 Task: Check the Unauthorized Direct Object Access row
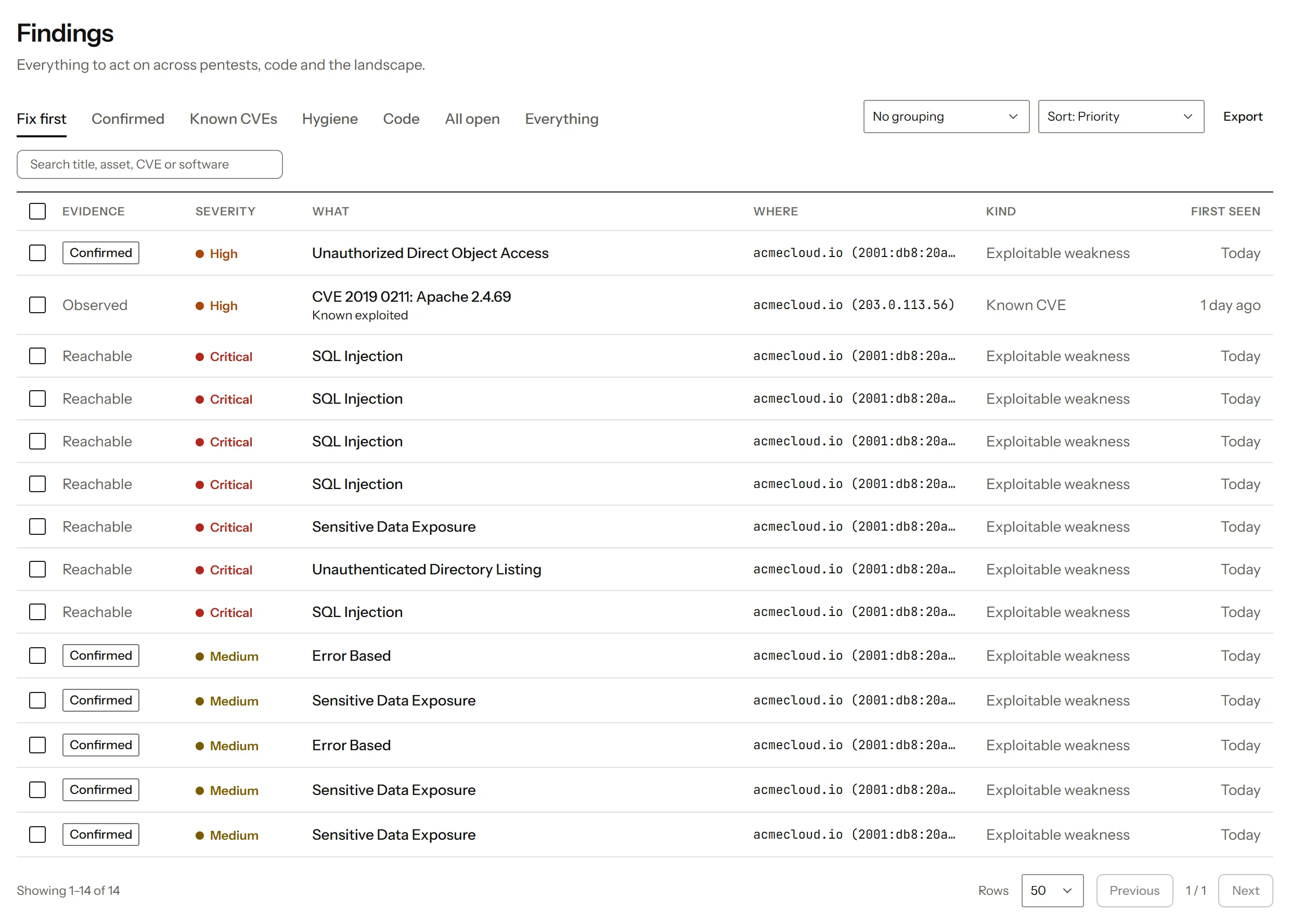(x=37, y=253)
